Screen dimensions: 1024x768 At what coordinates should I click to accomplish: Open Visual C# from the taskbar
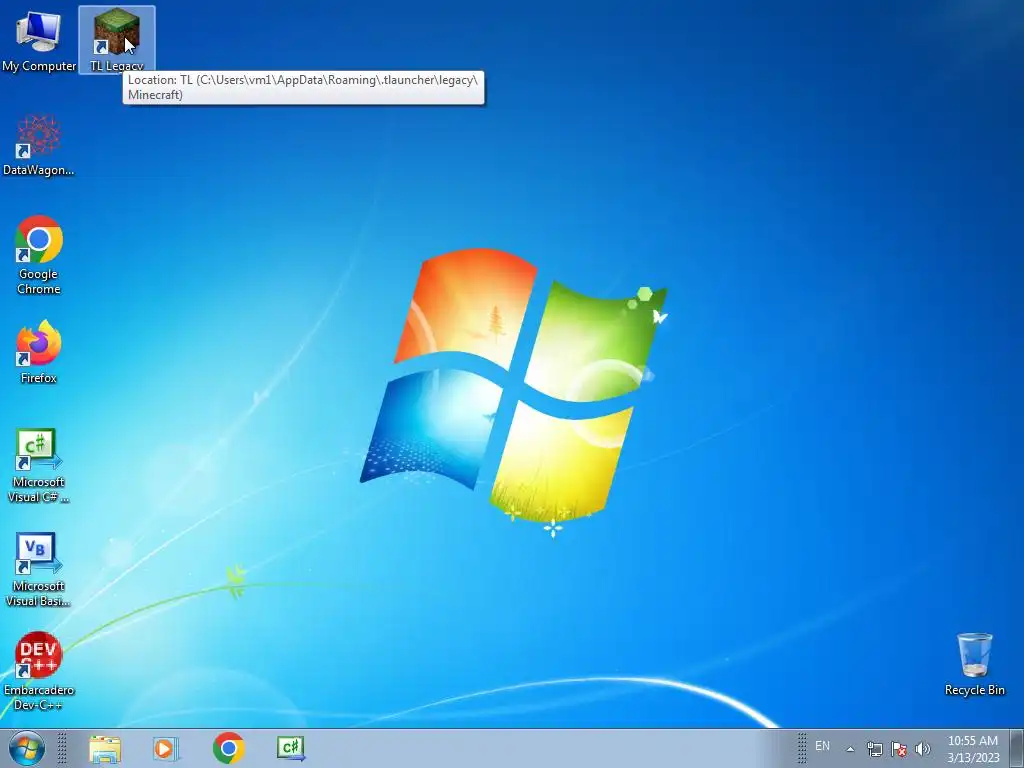(291, 748)
